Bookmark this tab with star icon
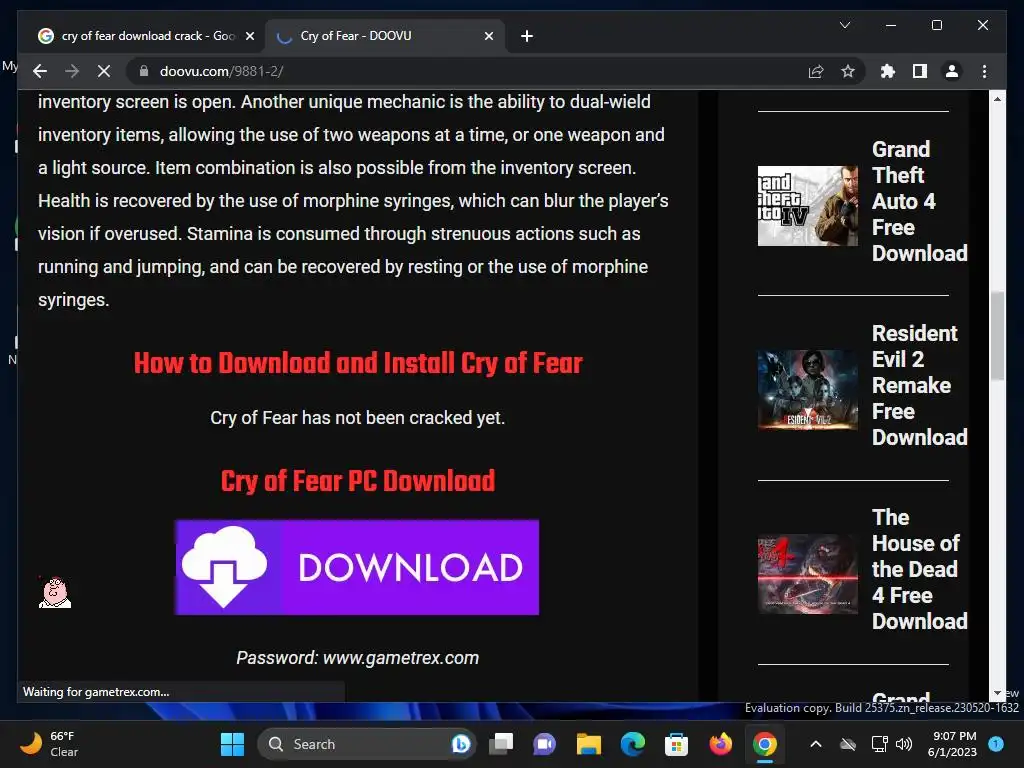This screenshot has height=768, width=1024. pyautogui.click(x=848, y=71)
